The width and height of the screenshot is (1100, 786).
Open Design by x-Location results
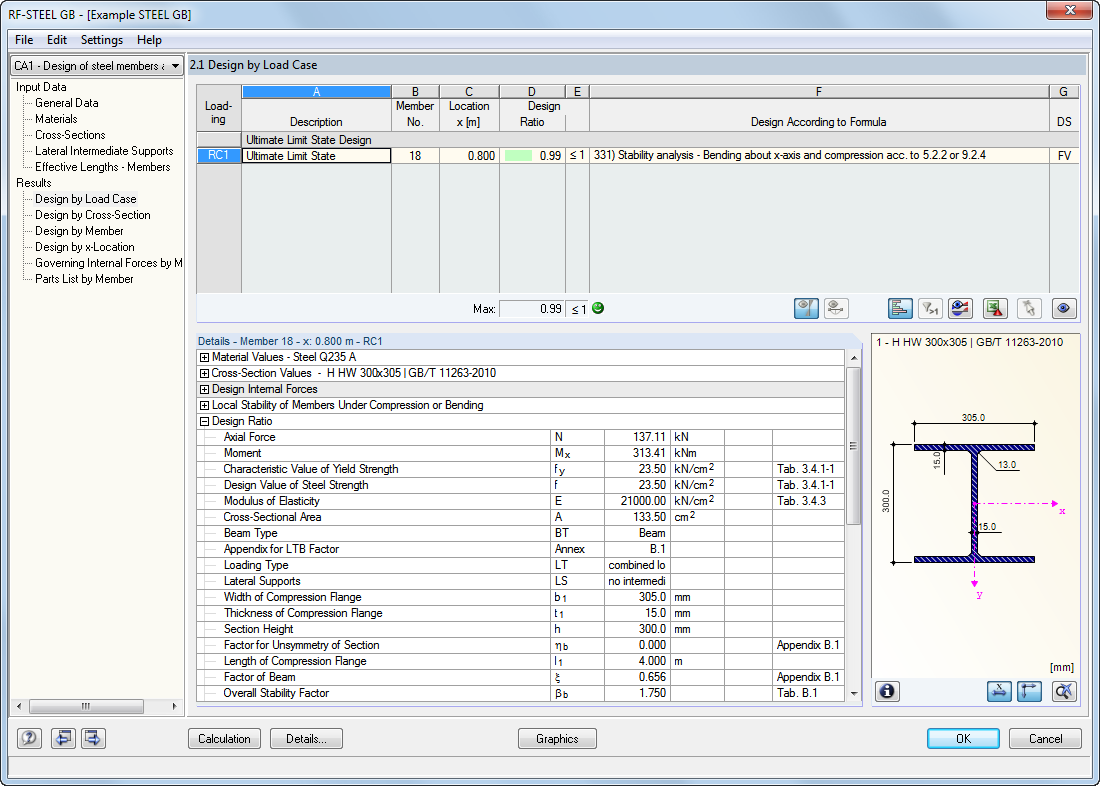click(x=85, y=247)
